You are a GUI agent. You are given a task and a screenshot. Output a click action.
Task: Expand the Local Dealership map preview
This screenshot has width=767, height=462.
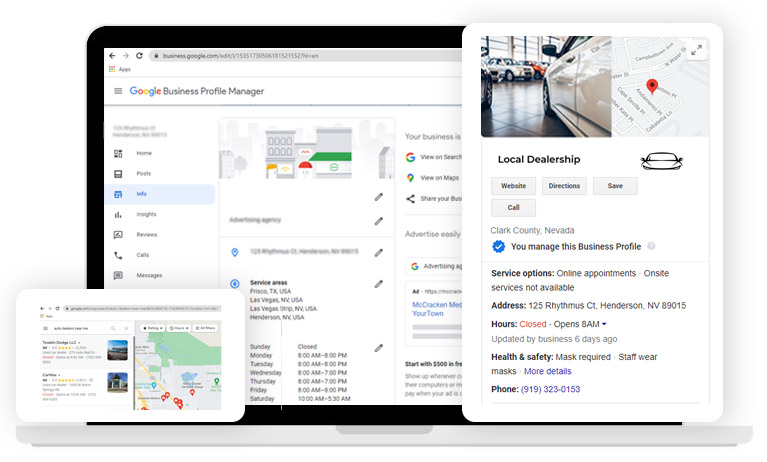coord(697,49)
